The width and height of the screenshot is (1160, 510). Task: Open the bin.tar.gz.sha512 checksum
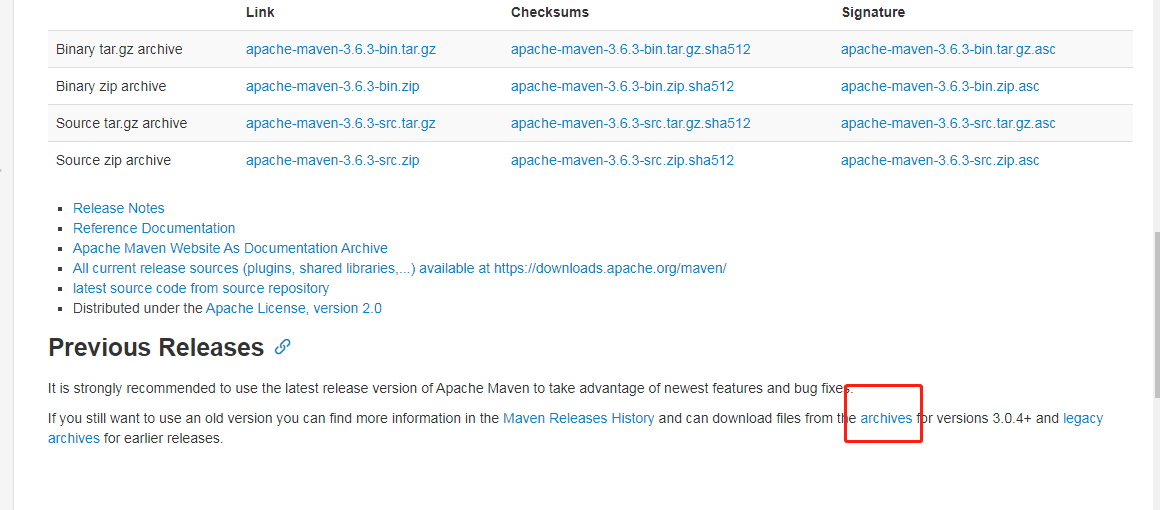coord(630,49)
